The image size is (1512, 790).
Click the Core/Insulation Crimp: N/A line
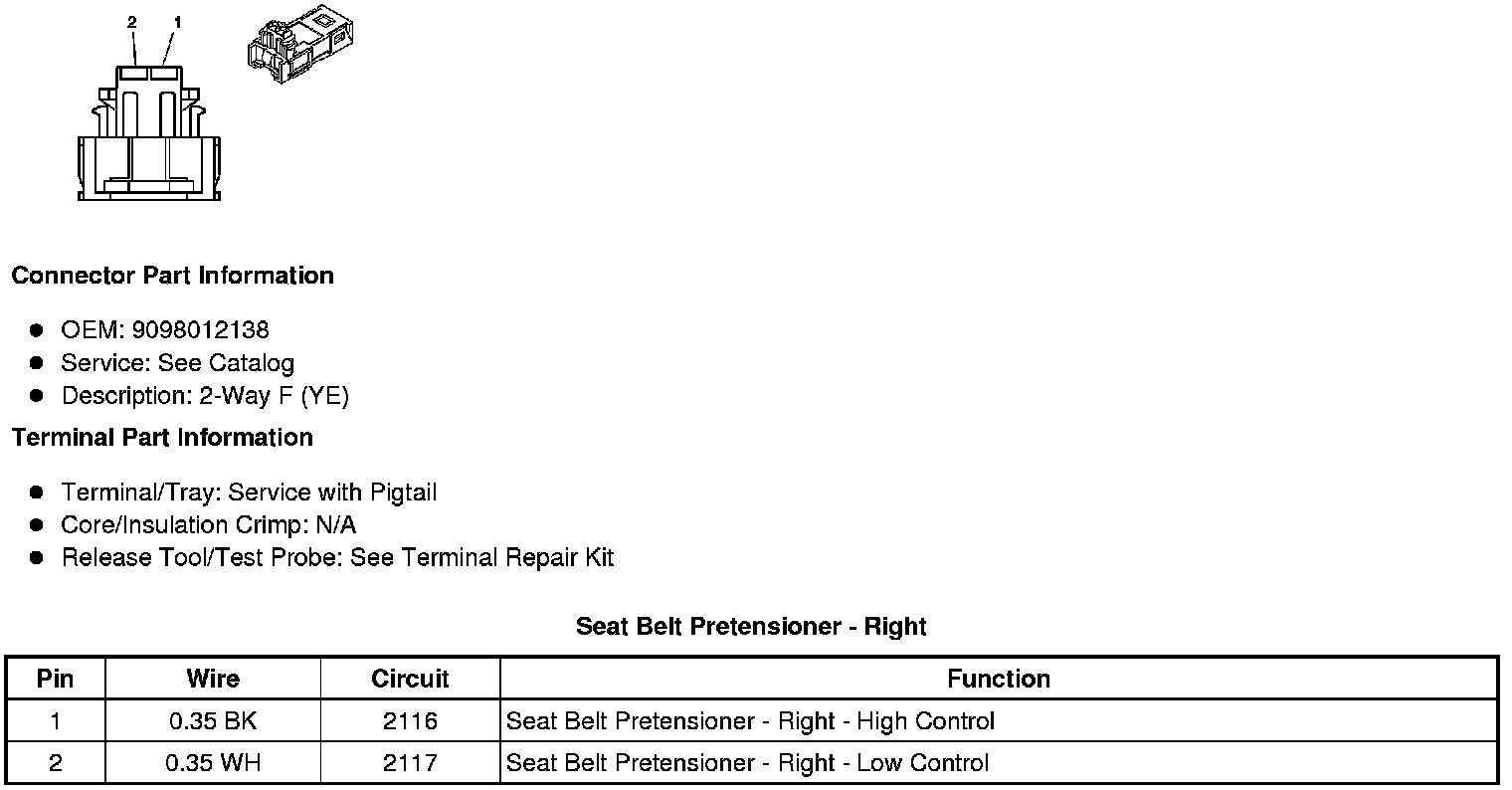pyautogui.click(x=209, y=525)
